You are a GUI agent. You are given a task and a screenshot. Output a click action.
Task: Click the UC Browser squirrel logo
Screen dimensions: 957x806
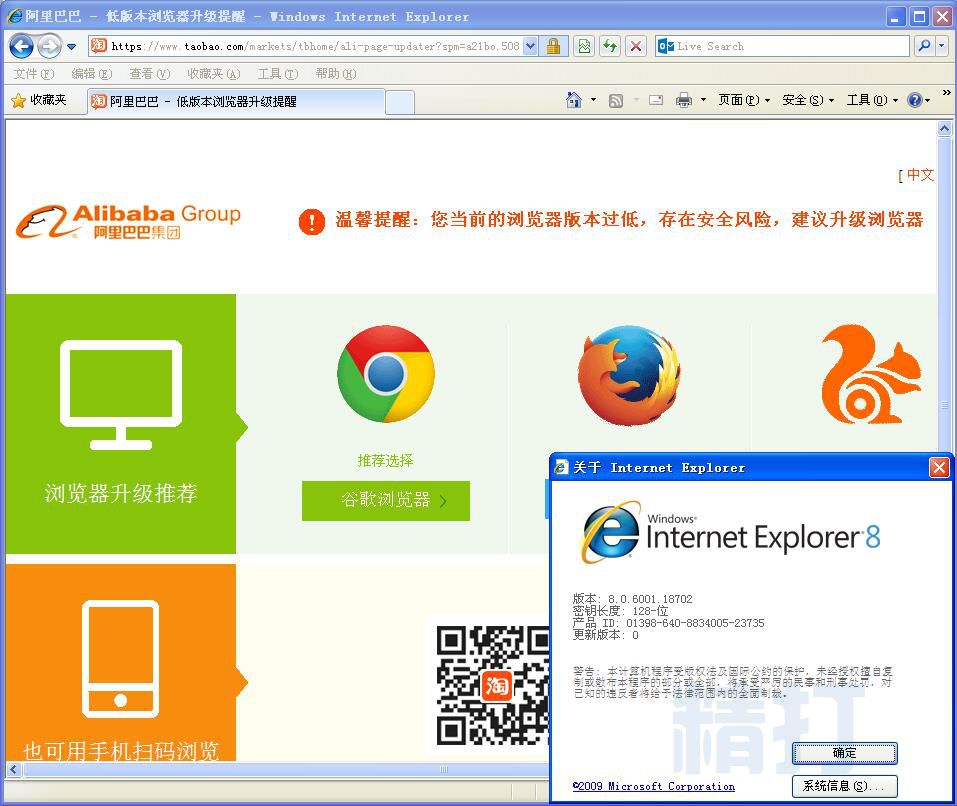tap(872, 374)
